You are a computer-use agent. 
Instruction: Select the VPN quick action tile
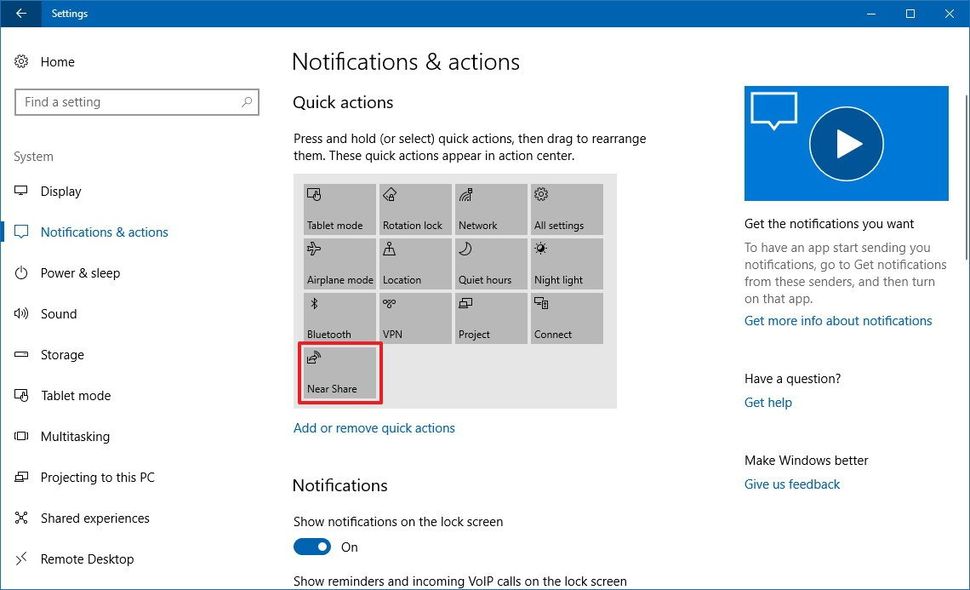(414, 318)
